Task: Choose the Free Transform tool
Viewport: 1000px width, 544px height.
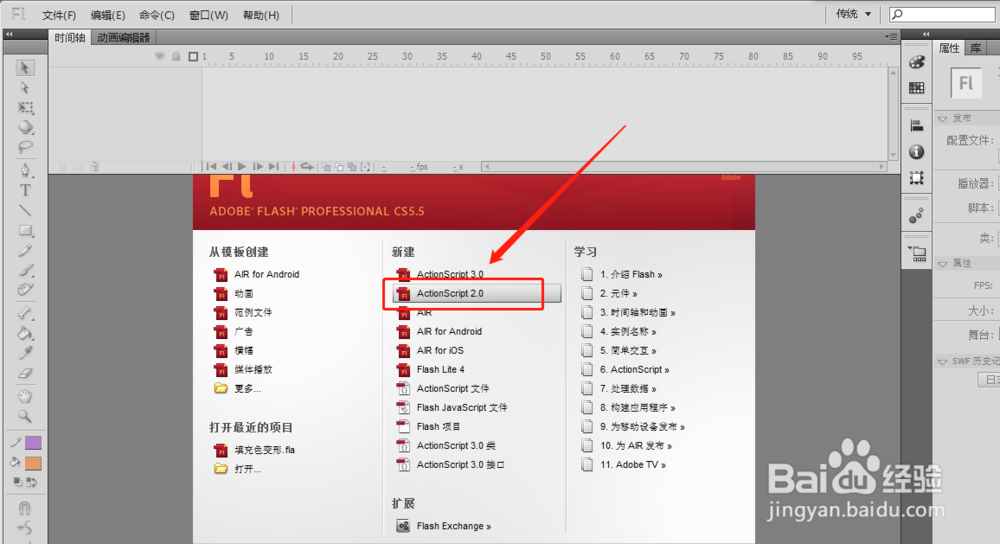Action: tap(25, 107)
